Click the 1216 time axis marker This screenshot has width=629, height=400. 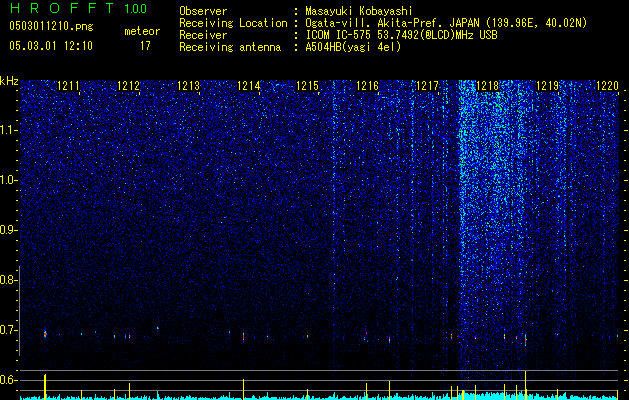point(367,86)
